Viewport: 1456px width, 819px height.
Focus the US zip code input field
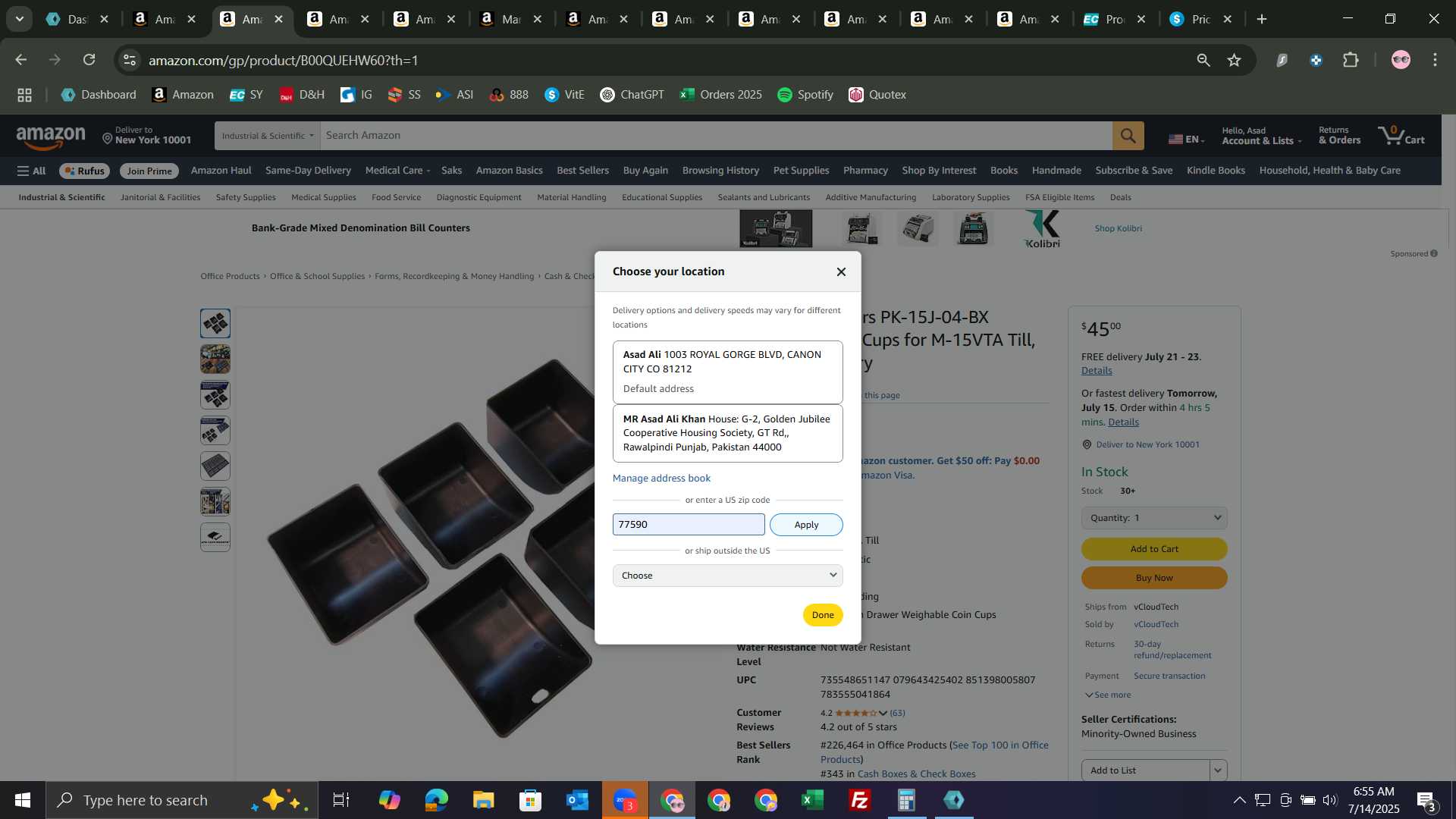(x=689, y=525)
